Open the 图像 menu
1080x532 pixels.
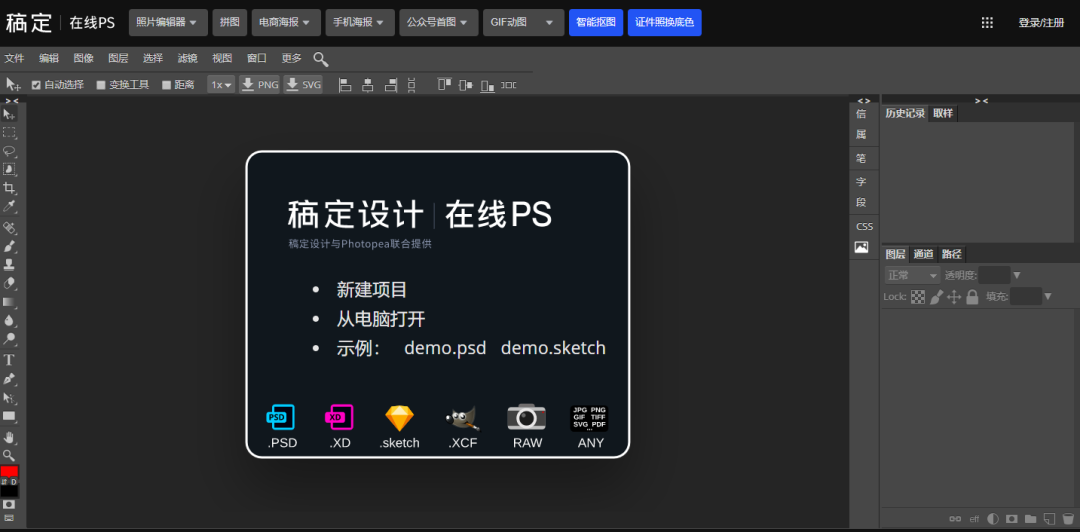click(83, 59)
